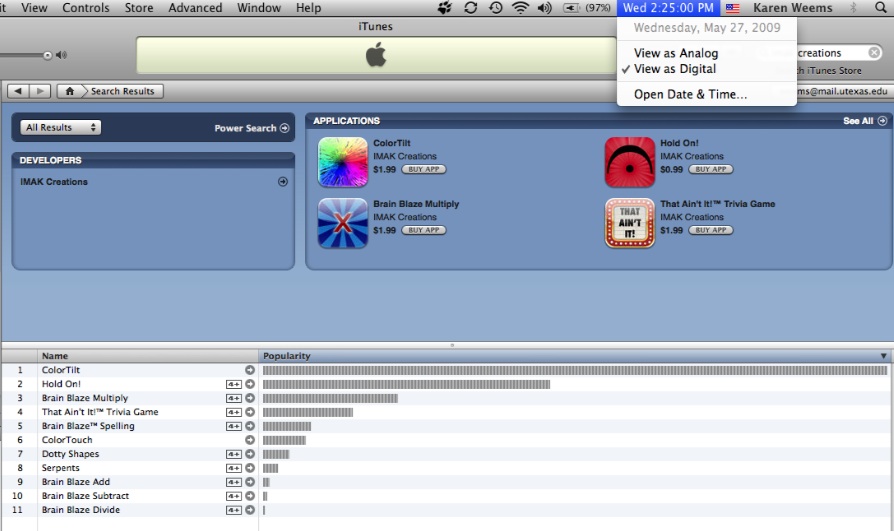
Task: Click See All applications link
Action: point(864,121)
